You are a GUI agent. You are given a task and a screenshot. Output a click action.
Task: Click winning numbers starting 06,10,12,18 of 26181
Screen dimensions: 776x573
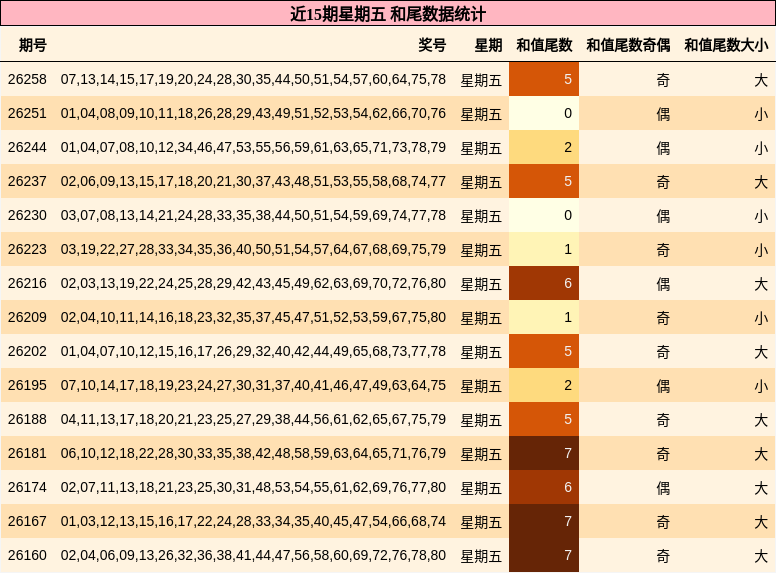click(253, 453)
